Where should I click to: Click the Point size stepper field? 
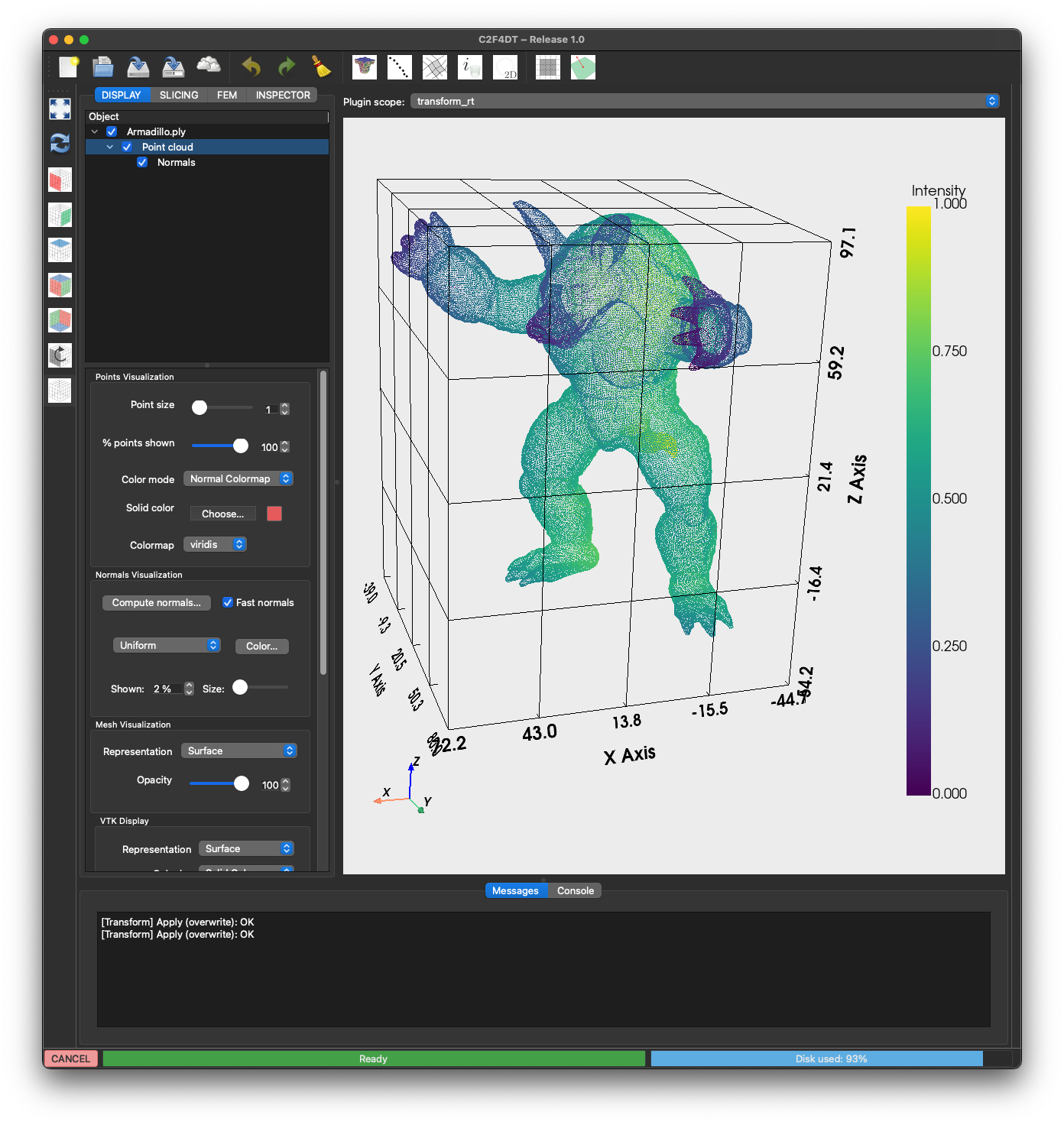click(x=271, y=409)
